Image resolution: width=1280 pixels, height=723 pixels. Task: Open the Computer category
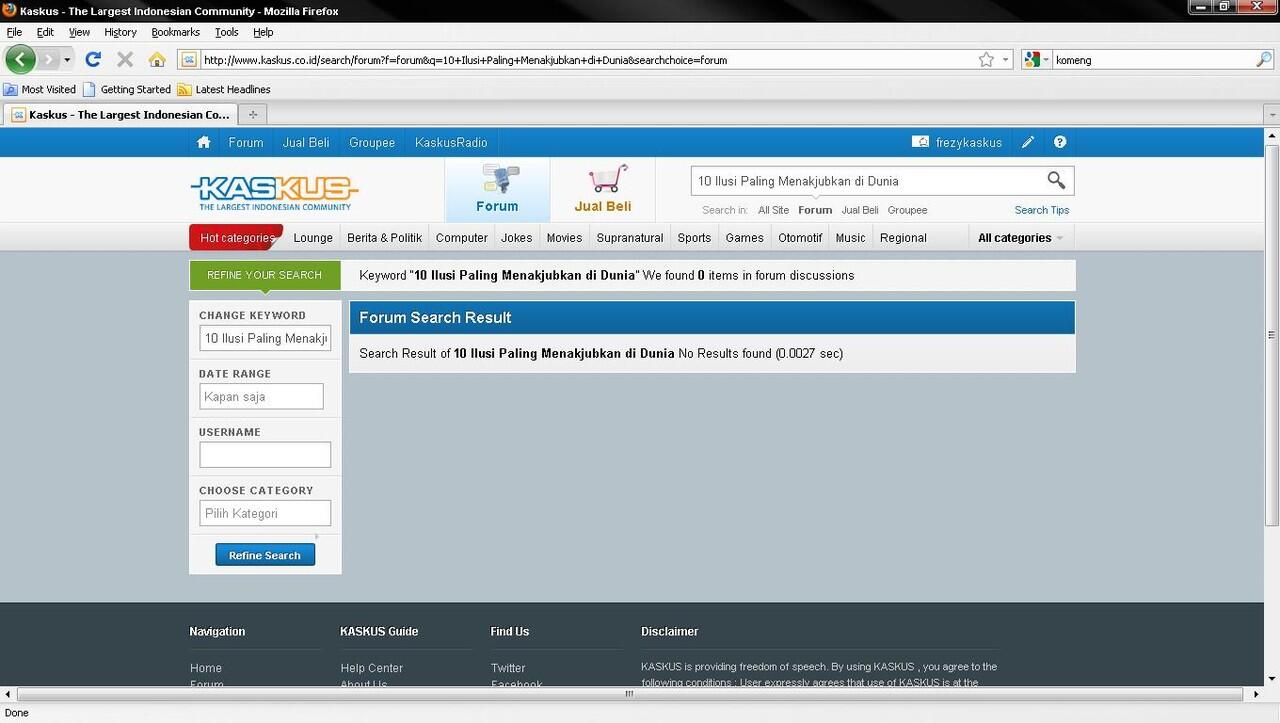(x=462, y=238)
